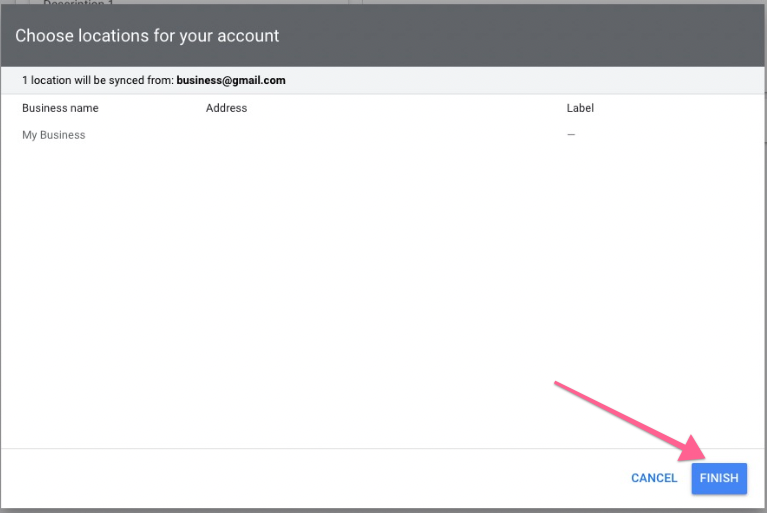Select the My Business location row

pyautogui.click(x=54, y=135)
